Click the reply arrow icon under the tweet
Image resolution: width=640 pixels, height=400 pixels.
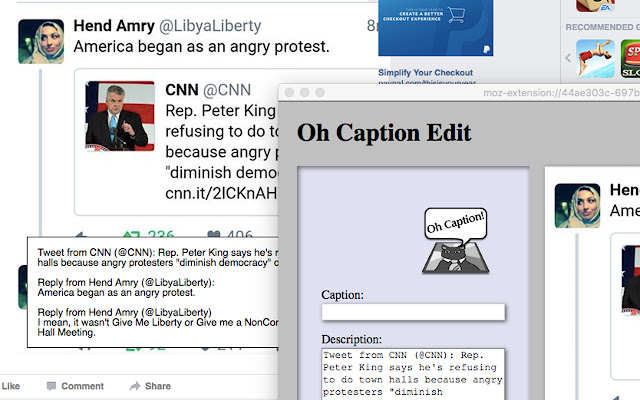(x=81, y=234)
